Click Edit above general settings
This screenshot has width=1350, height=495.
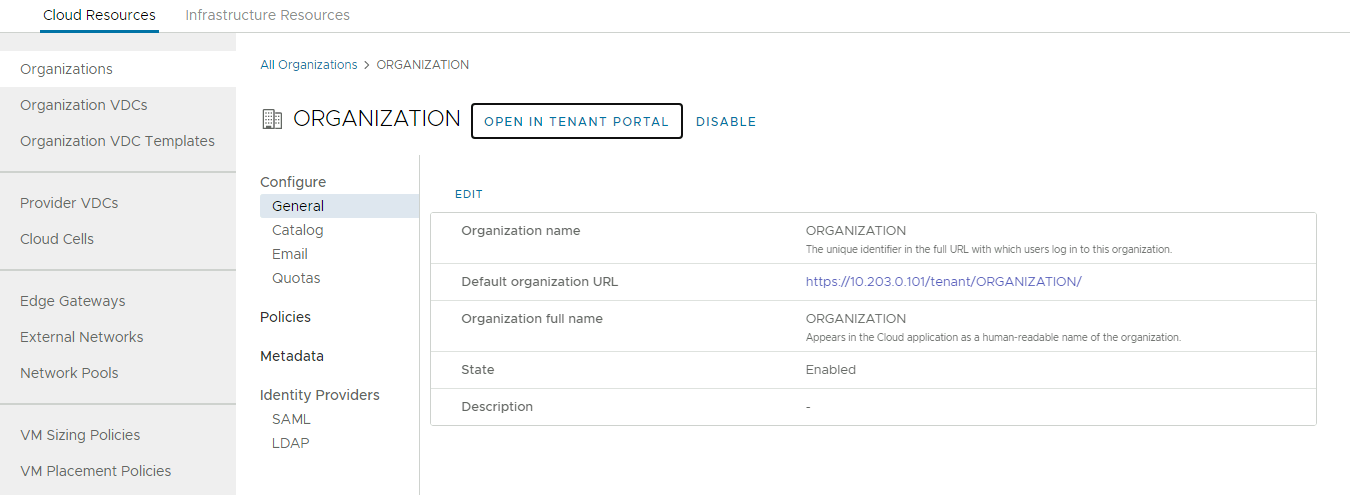click(469, 194)
